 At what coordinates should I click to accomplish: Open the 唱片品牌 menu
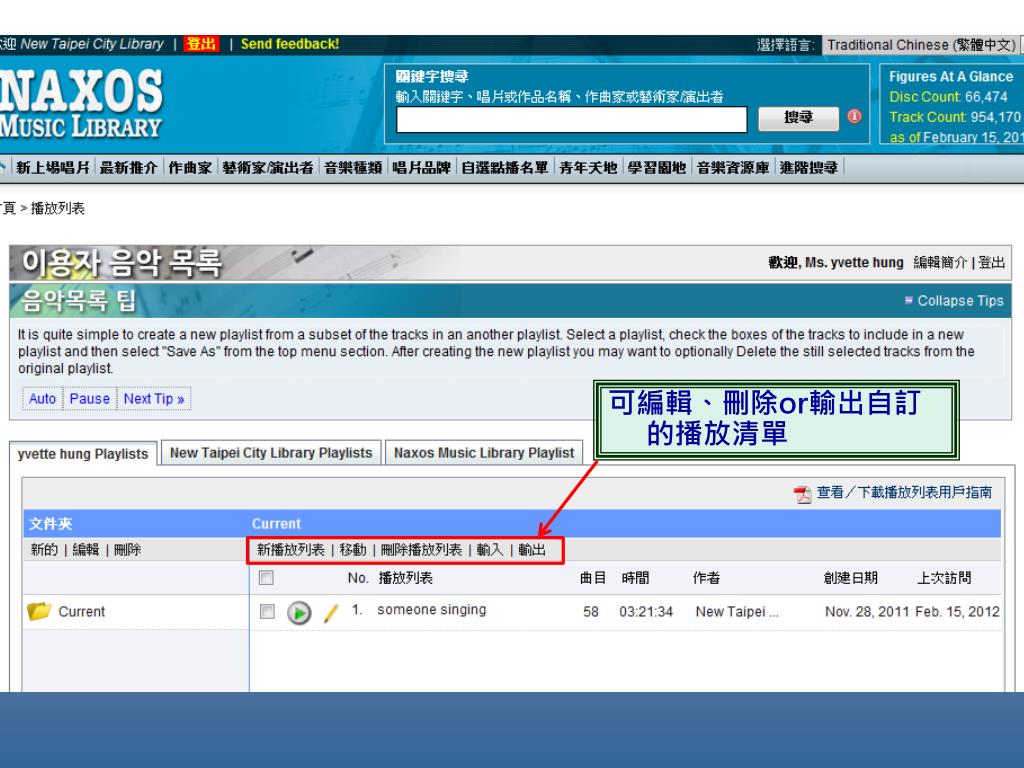(x=422, y=168)
